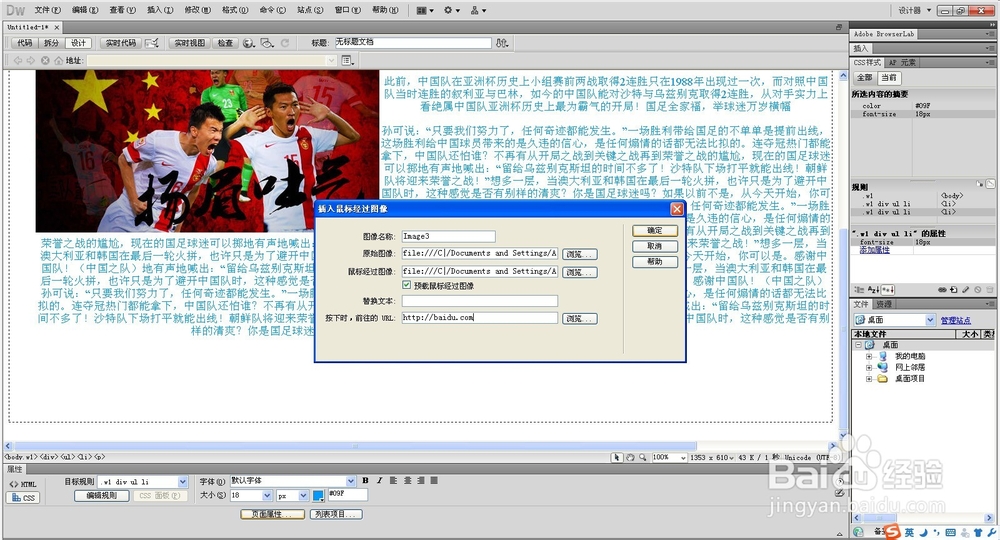Show list view (Az) in CSS panel

click(x=874, y=289)
